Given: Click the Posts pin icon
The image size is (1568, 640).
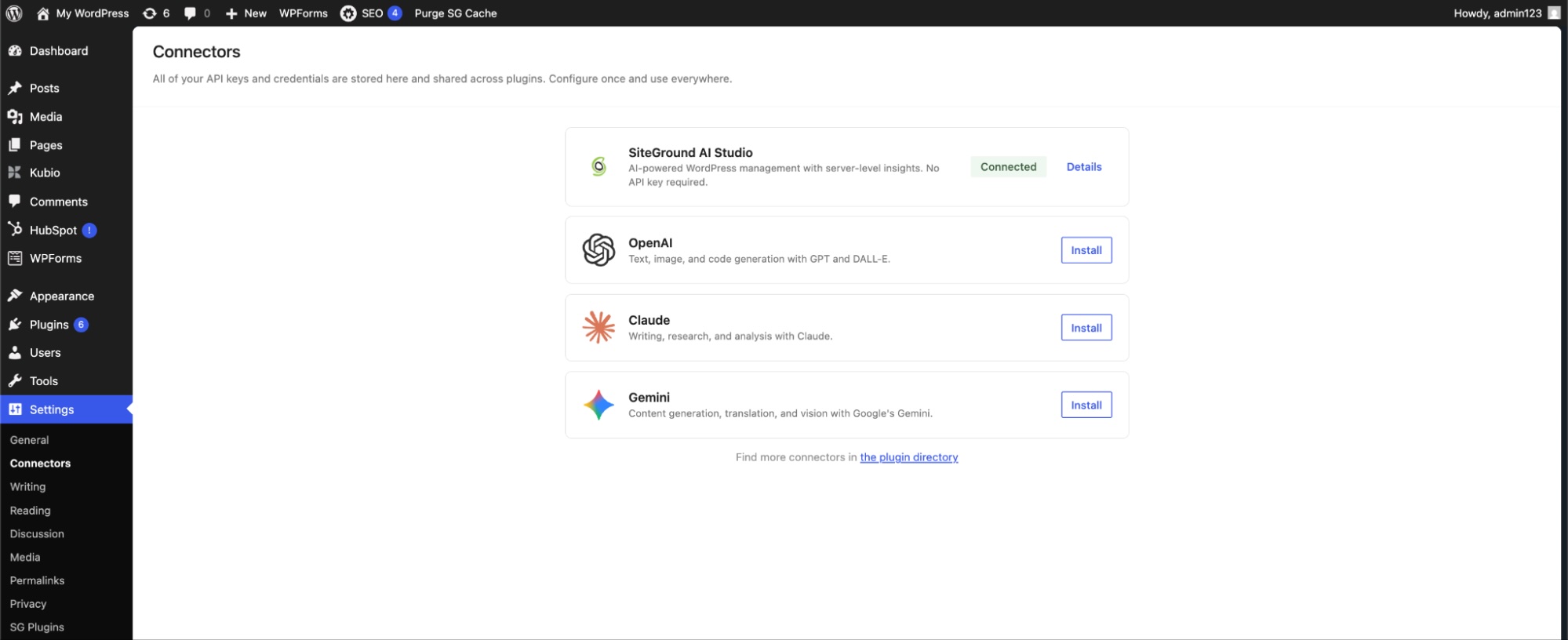Looking at the screenshot, I should click(x=15, y=88).
